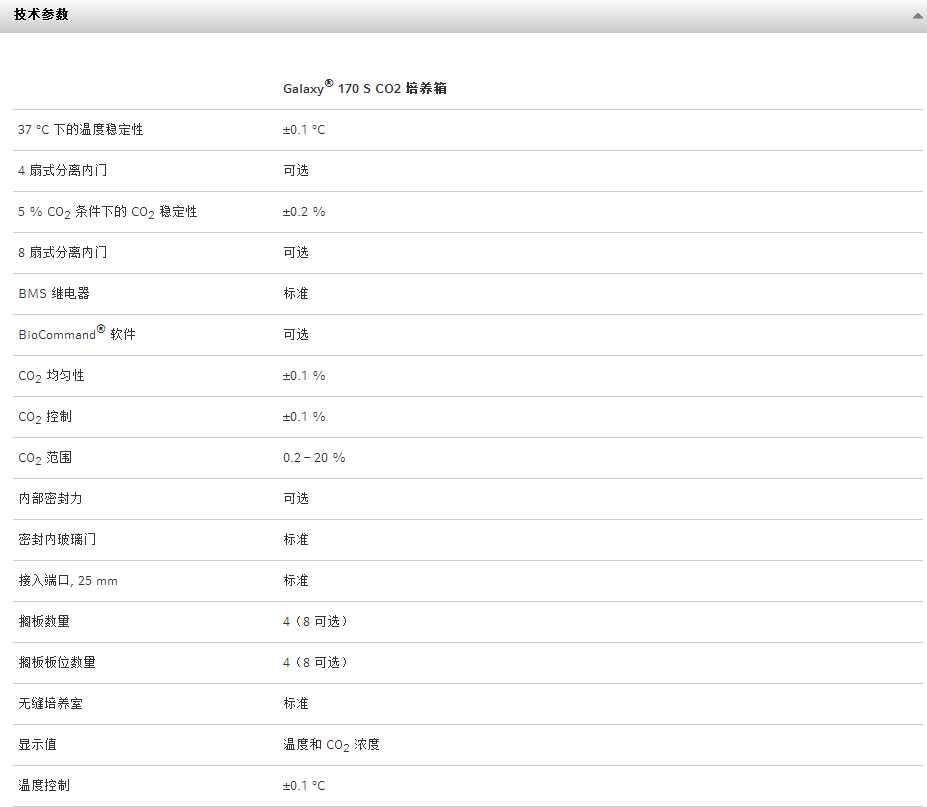
Task: Click the 无缝培养室 row label
Action: 50,704
